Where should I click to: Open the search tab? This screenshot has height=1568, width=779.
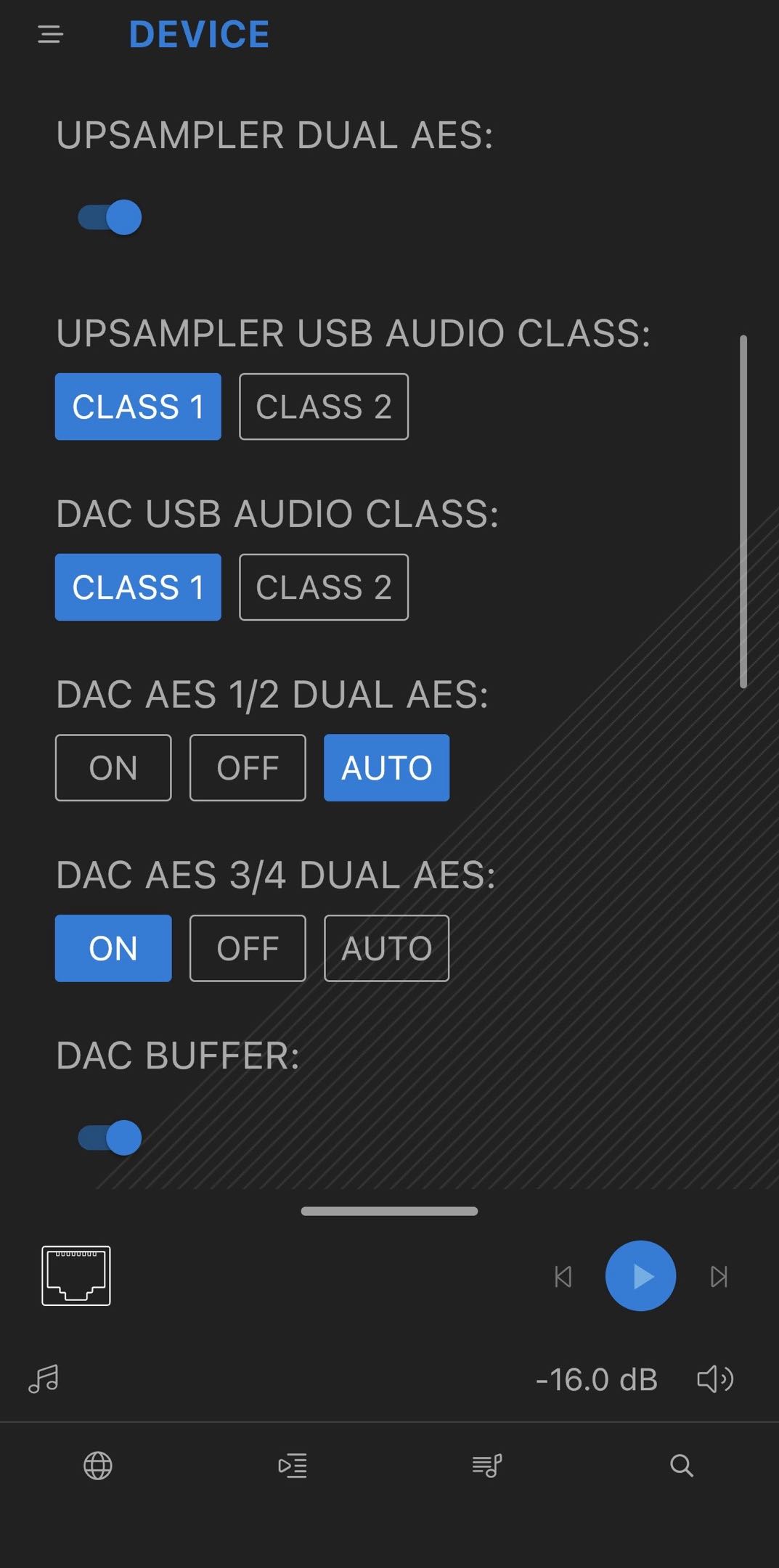681,1466
